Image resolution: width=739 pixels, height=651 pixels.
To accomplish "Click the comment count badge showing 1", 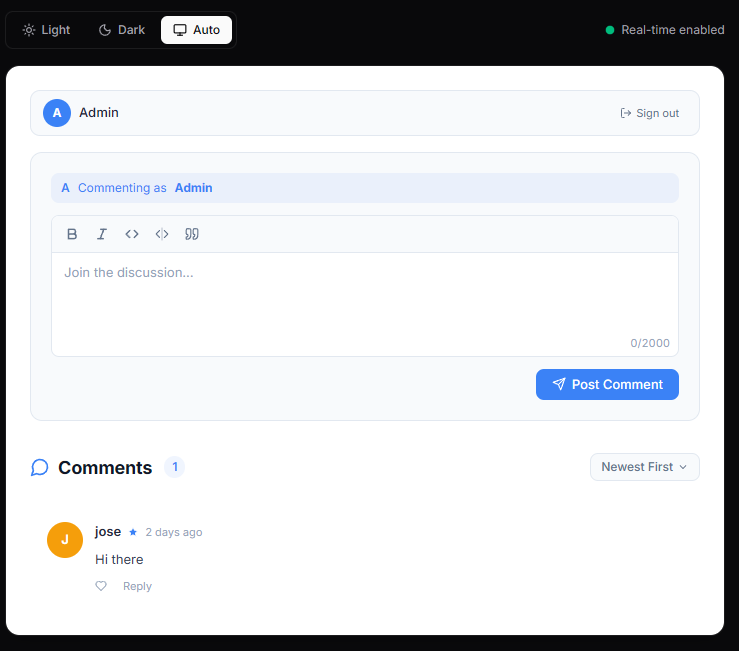I will [x=174, y=467].
